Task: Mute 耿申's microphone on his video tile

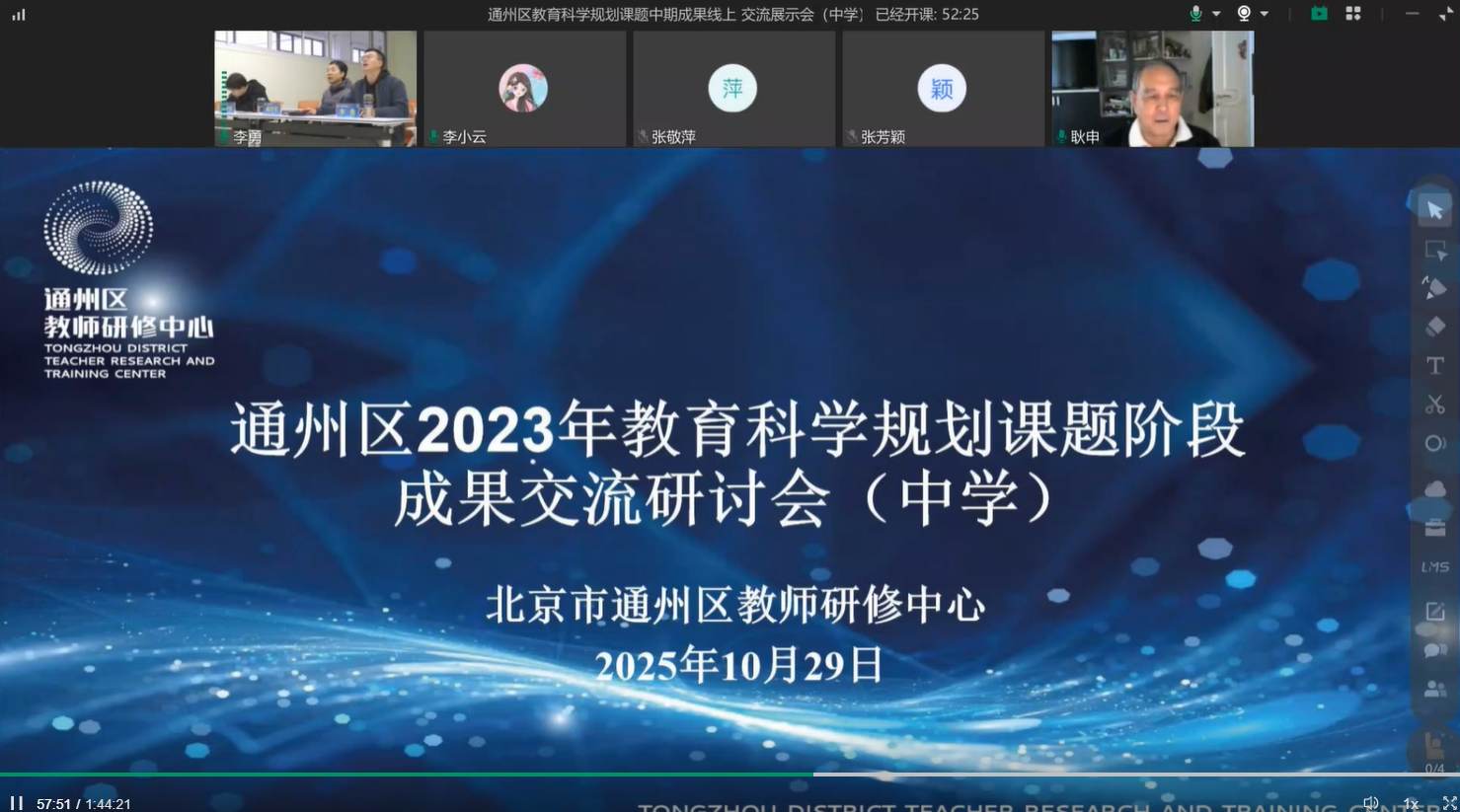Action: tap(1060, 136)
